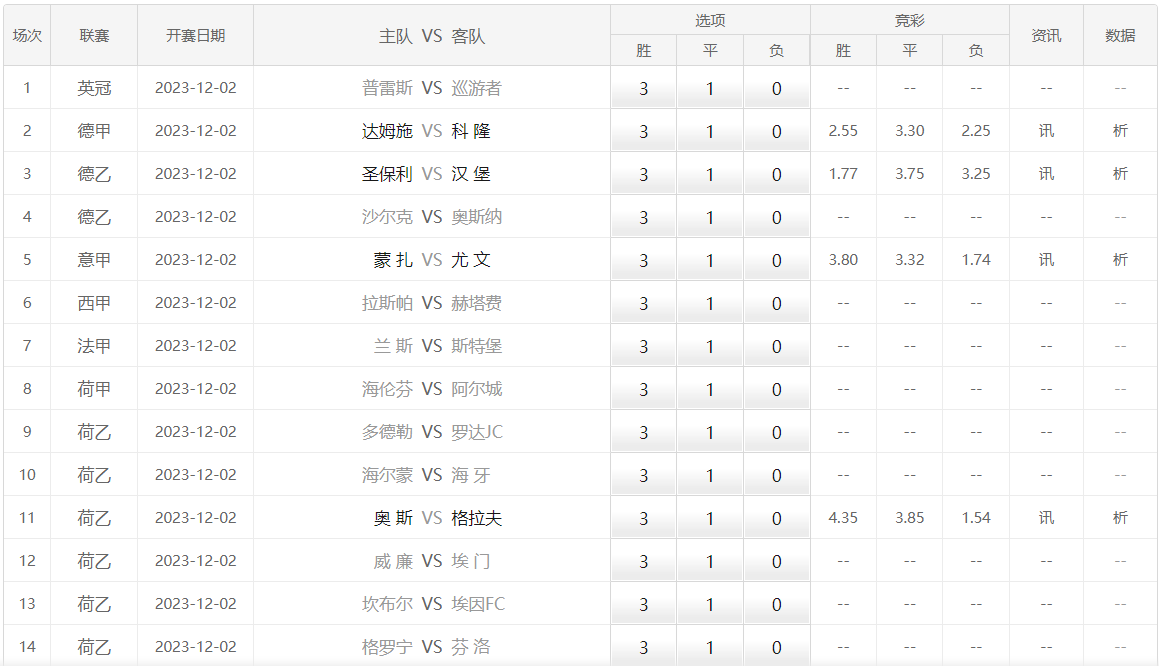Choose loss 0 for 多德勒 VS 罗达JC
The image size is (1159, 666).
coord(776,432)
